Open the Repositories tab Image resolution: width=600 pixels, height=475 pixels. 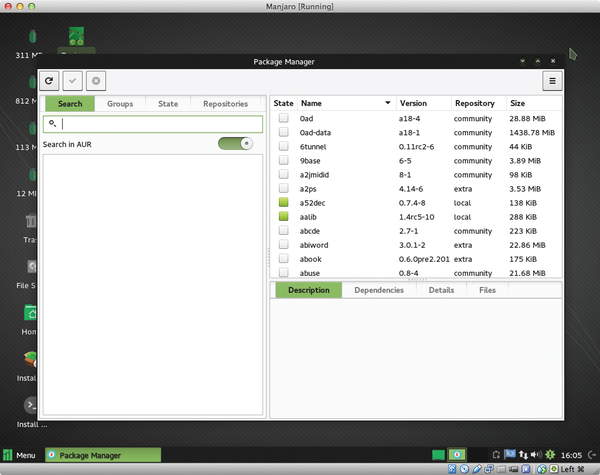(x=225, y=104)
